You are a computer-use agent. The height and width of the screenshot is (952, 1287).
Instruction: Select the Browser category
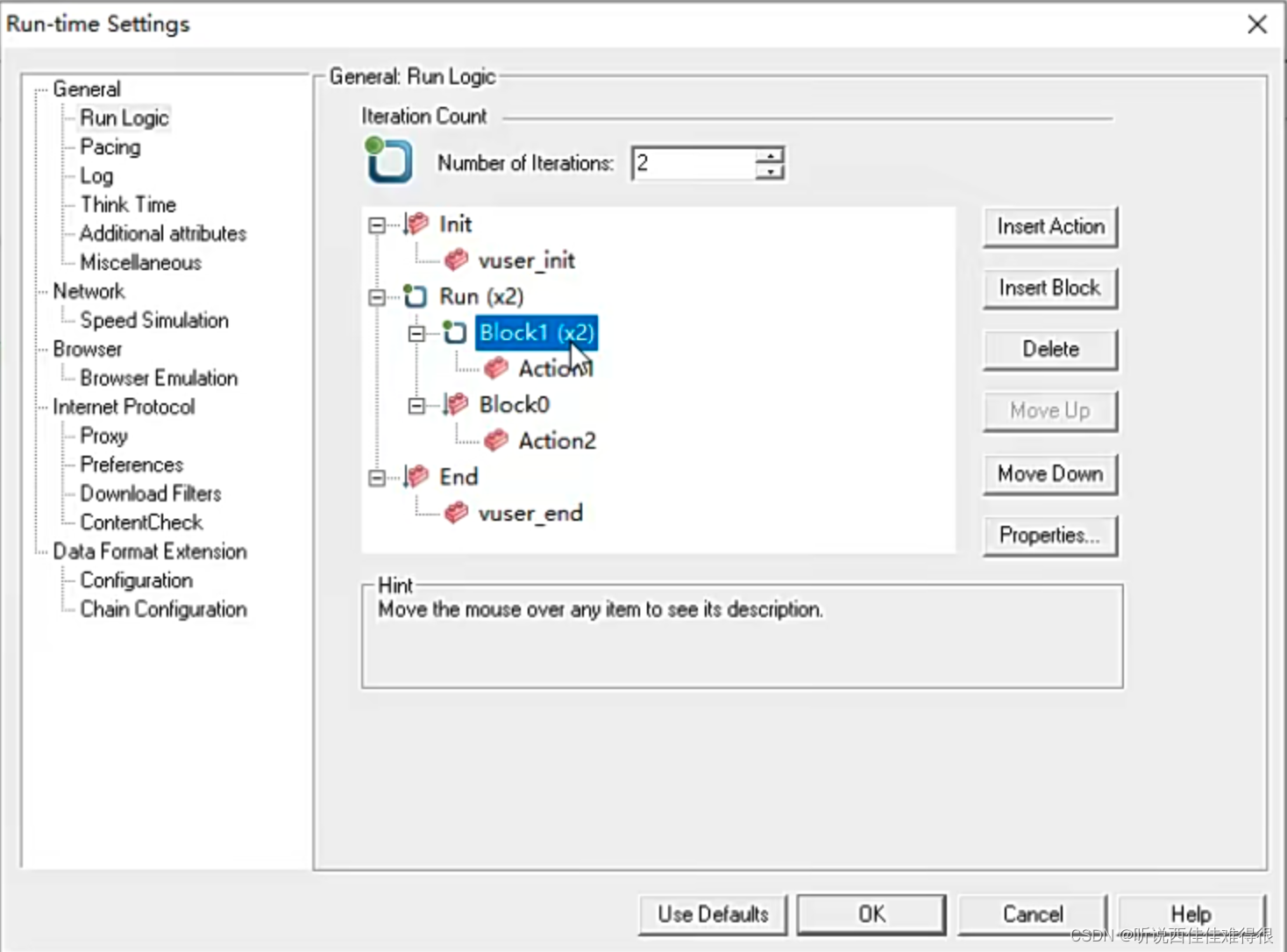click(x=88, y=349)
